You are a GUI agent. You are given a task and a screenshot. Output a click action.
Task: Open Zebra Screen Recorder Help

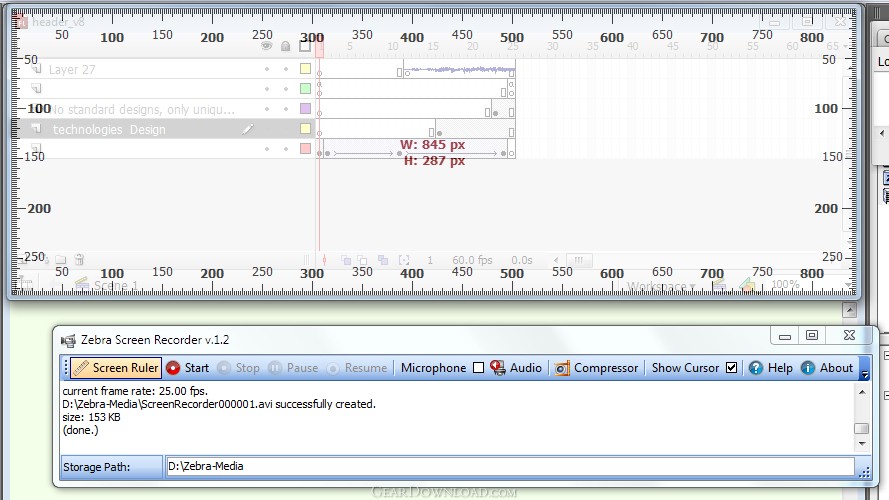tap(771, 368)
